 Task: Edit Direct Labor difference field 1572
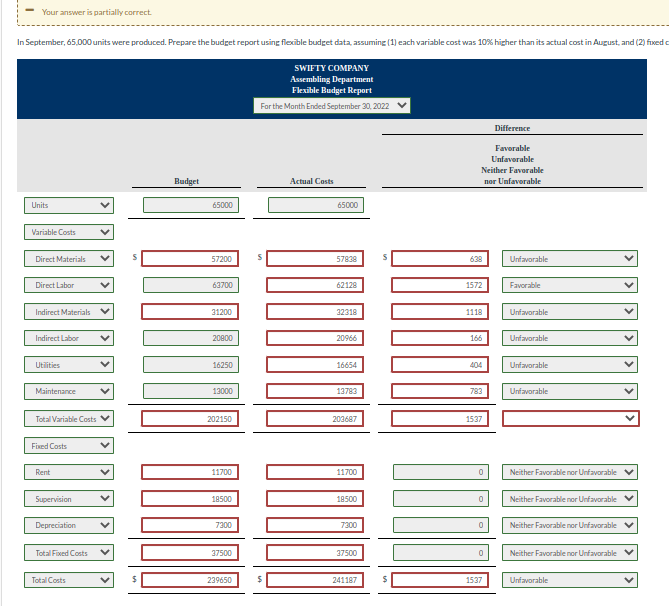coord(440,285)
